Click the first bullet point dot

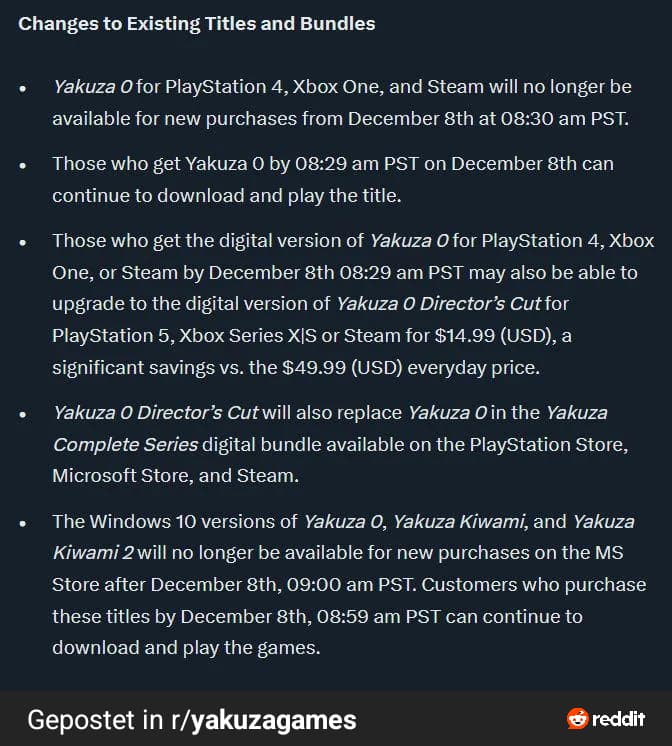click(24, 88)
